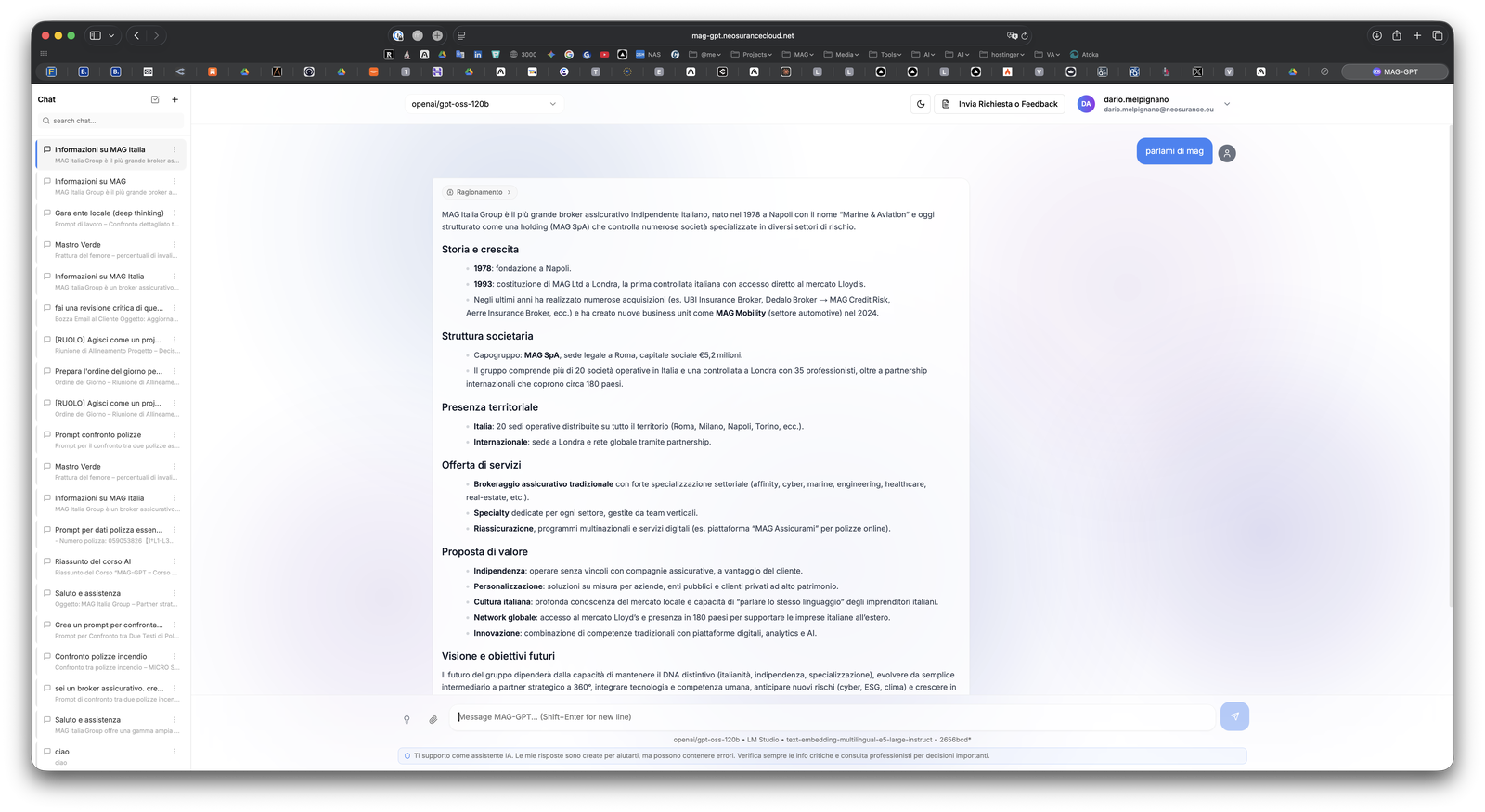
Task: Reload the page with refresh icon
Action: 1025,36
